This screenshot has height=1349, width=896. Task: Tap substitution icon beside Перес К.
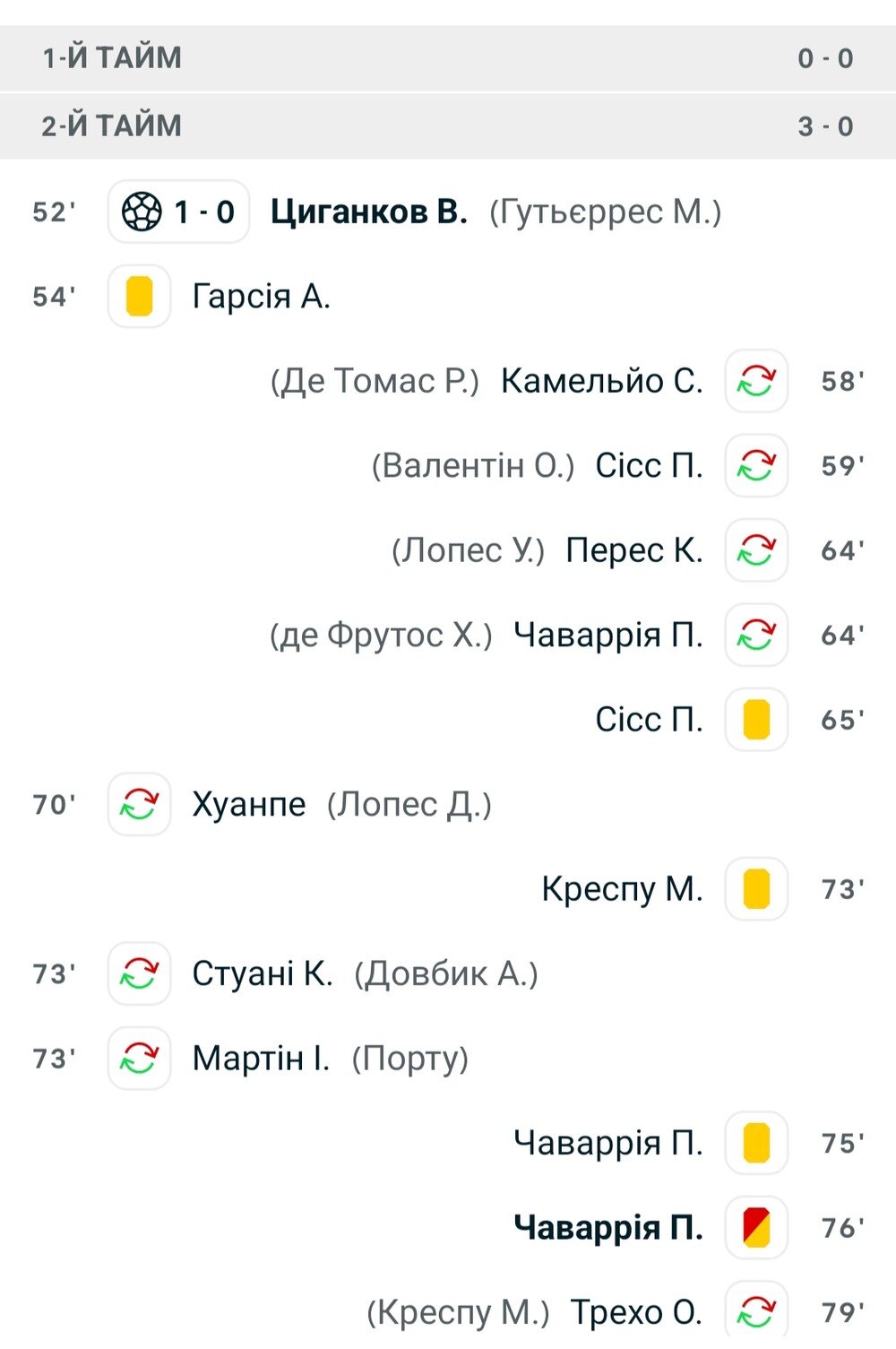pyautogui.click(x=756, y=550)
